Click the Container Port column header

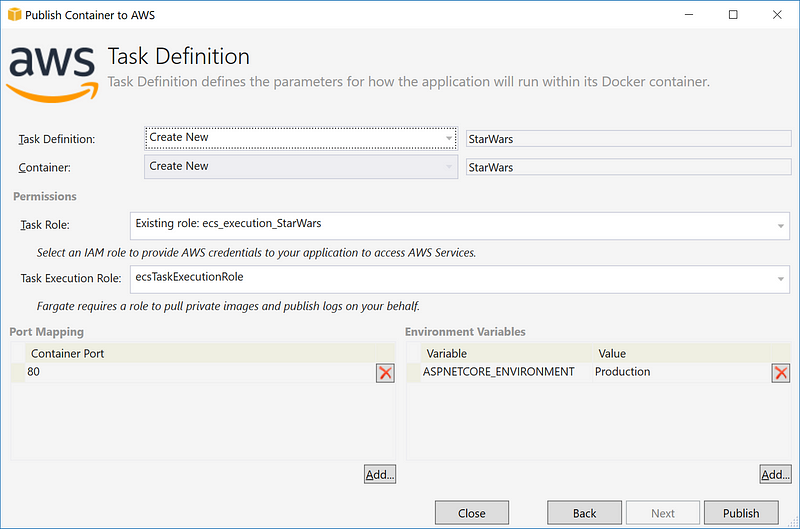(x=200, y=353)
